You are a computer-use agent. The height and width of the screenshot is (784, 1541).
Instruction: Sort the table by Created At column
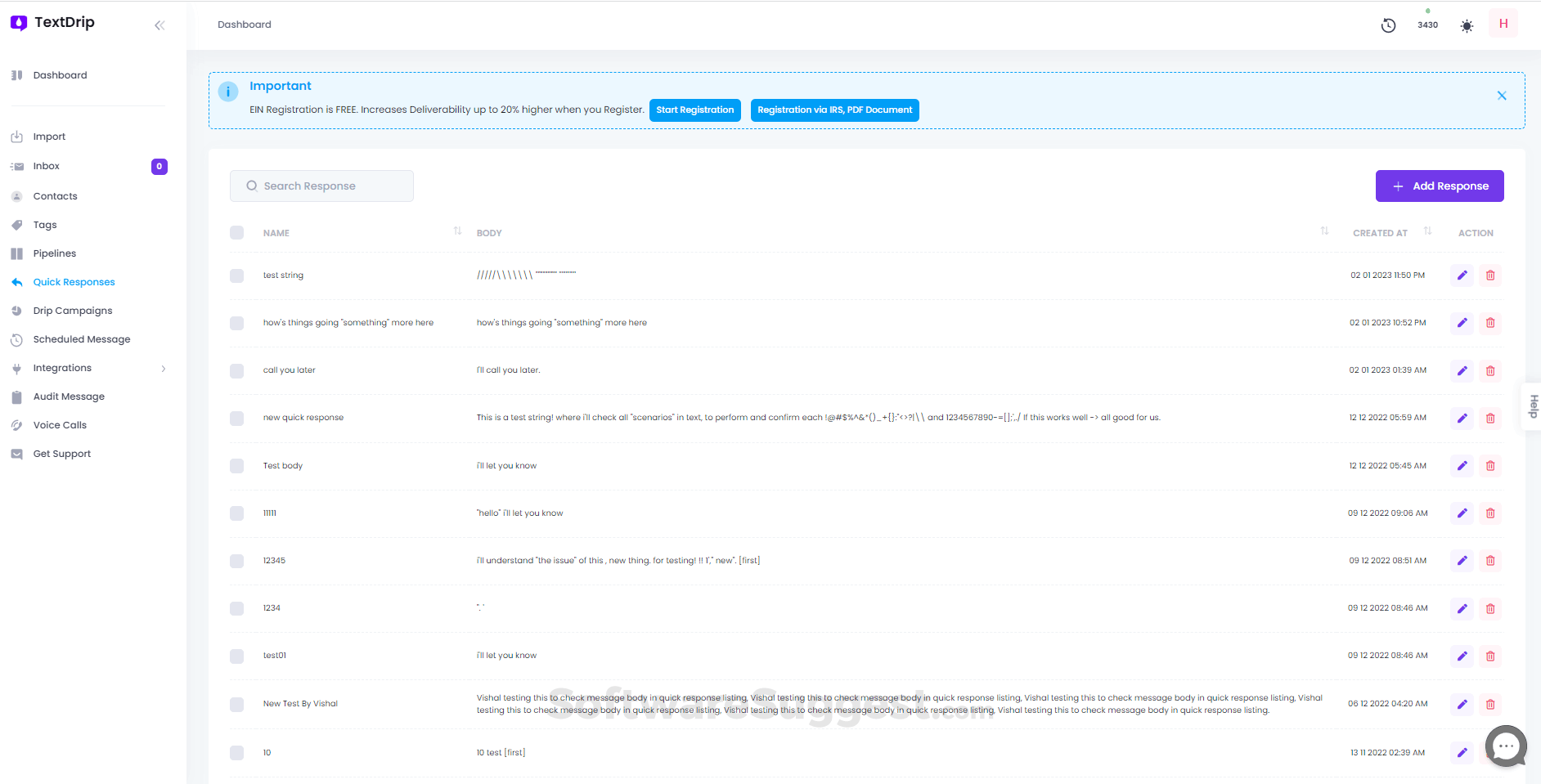coord(1428,231)
